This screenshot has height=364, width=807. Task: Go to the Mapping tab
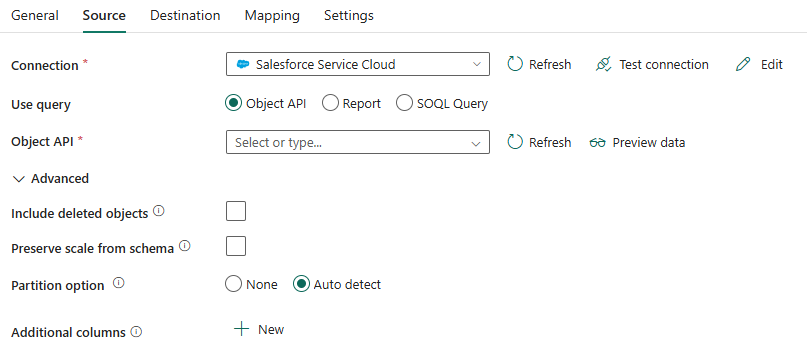pyautogui.click(x=272, y=15)
